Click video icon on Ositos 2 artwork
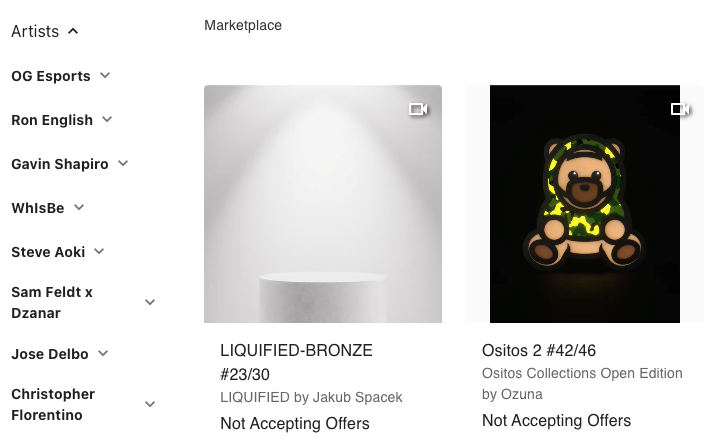The height and width of the screenshot is (439, 714). 680,109
